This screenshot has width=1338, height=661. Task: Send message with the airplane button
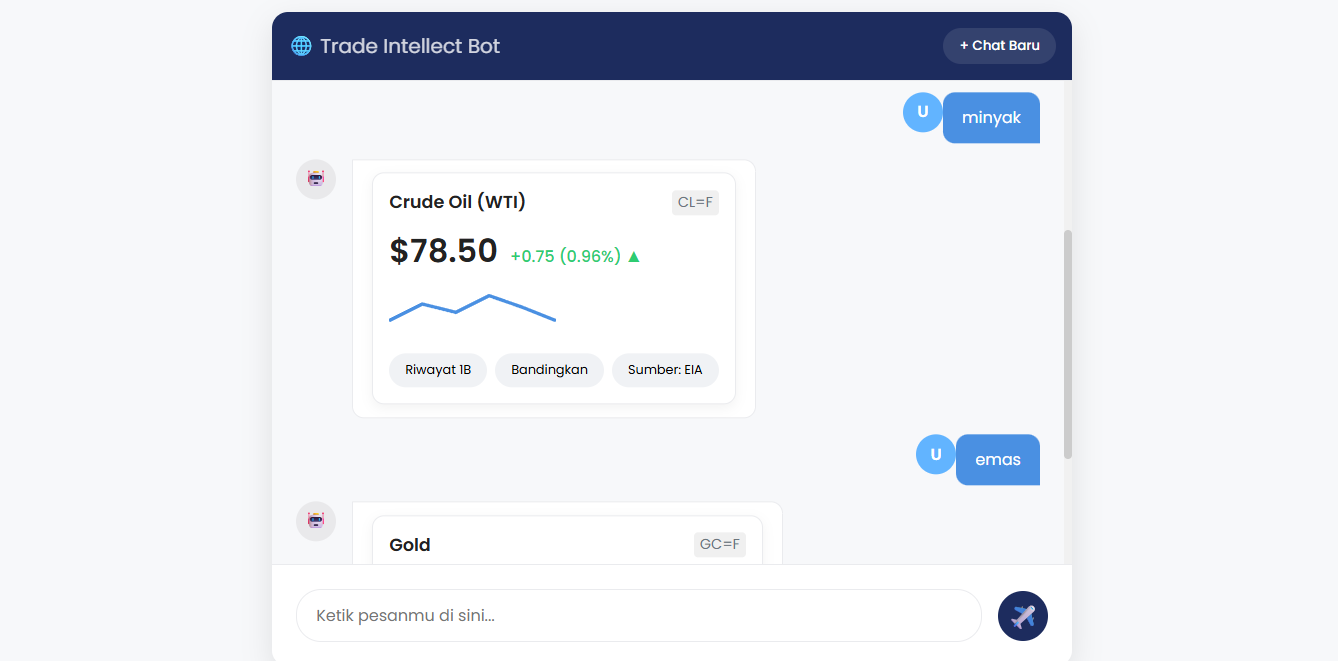click(x=1022, y=616)
